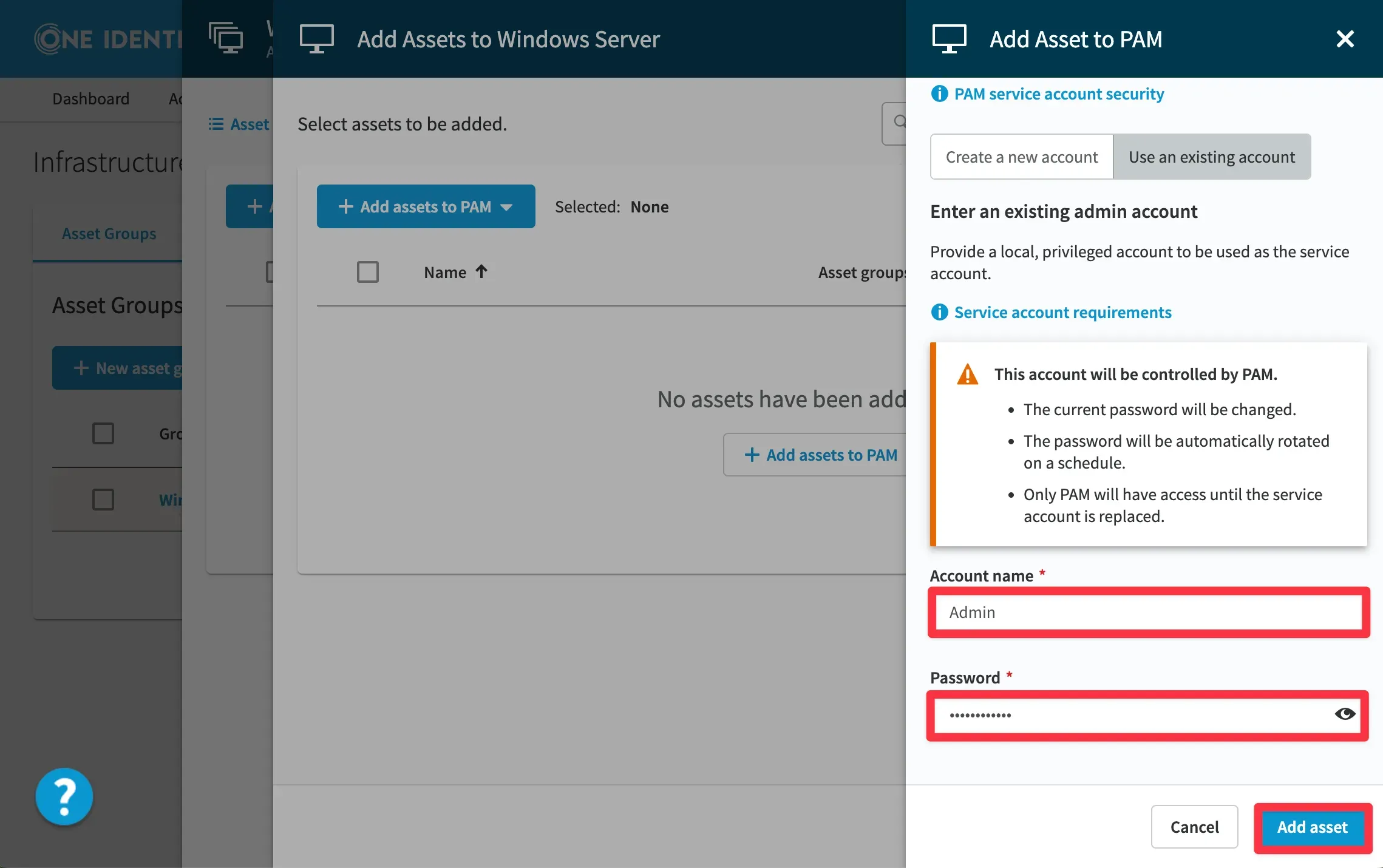1383x868 pixels.
Task: Select 'Use an existing account' option
Action: click(1212, 157)
